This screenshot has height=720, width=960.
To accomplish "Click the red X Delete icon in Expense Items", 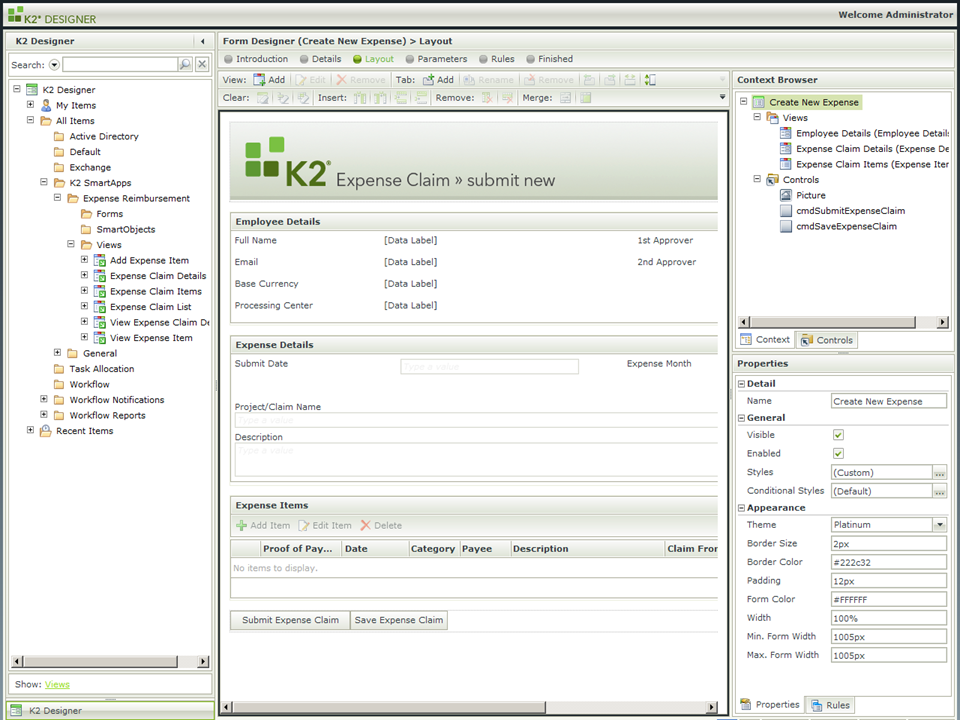I will click(366, 525).
